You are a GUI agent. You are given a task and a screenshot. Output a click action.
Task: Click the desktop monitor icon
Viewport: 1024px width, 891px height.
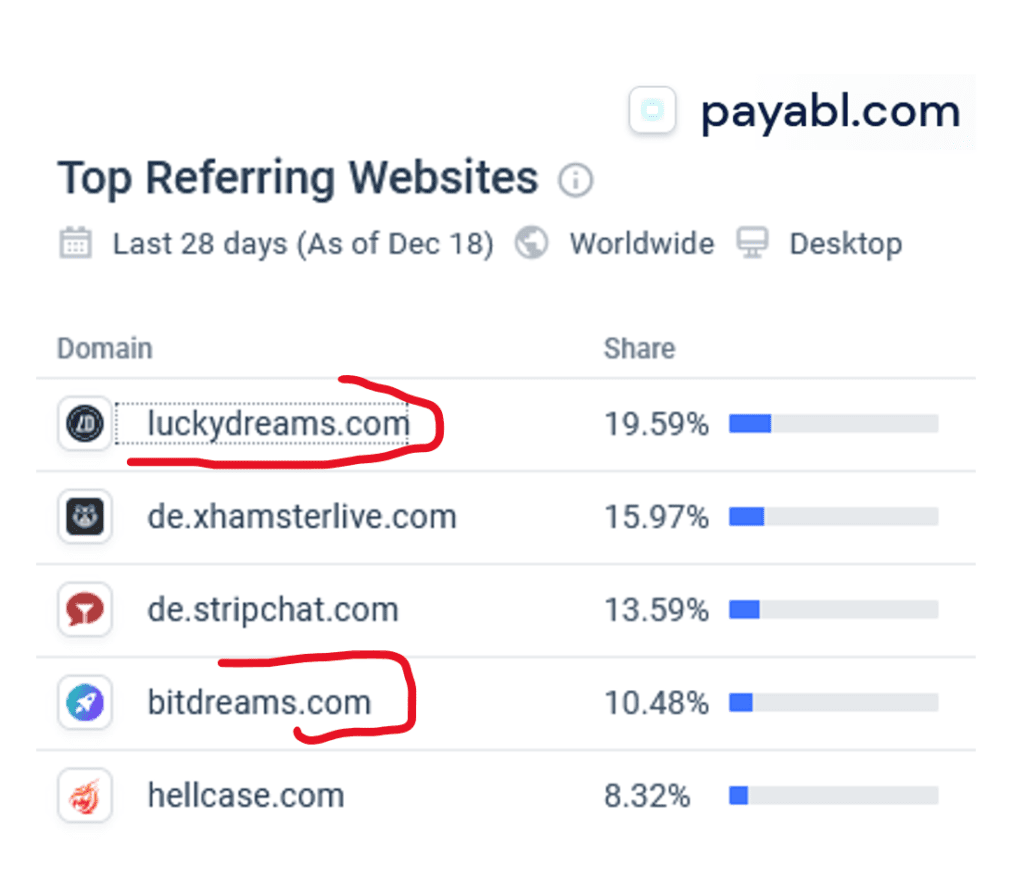coord(752,243)
